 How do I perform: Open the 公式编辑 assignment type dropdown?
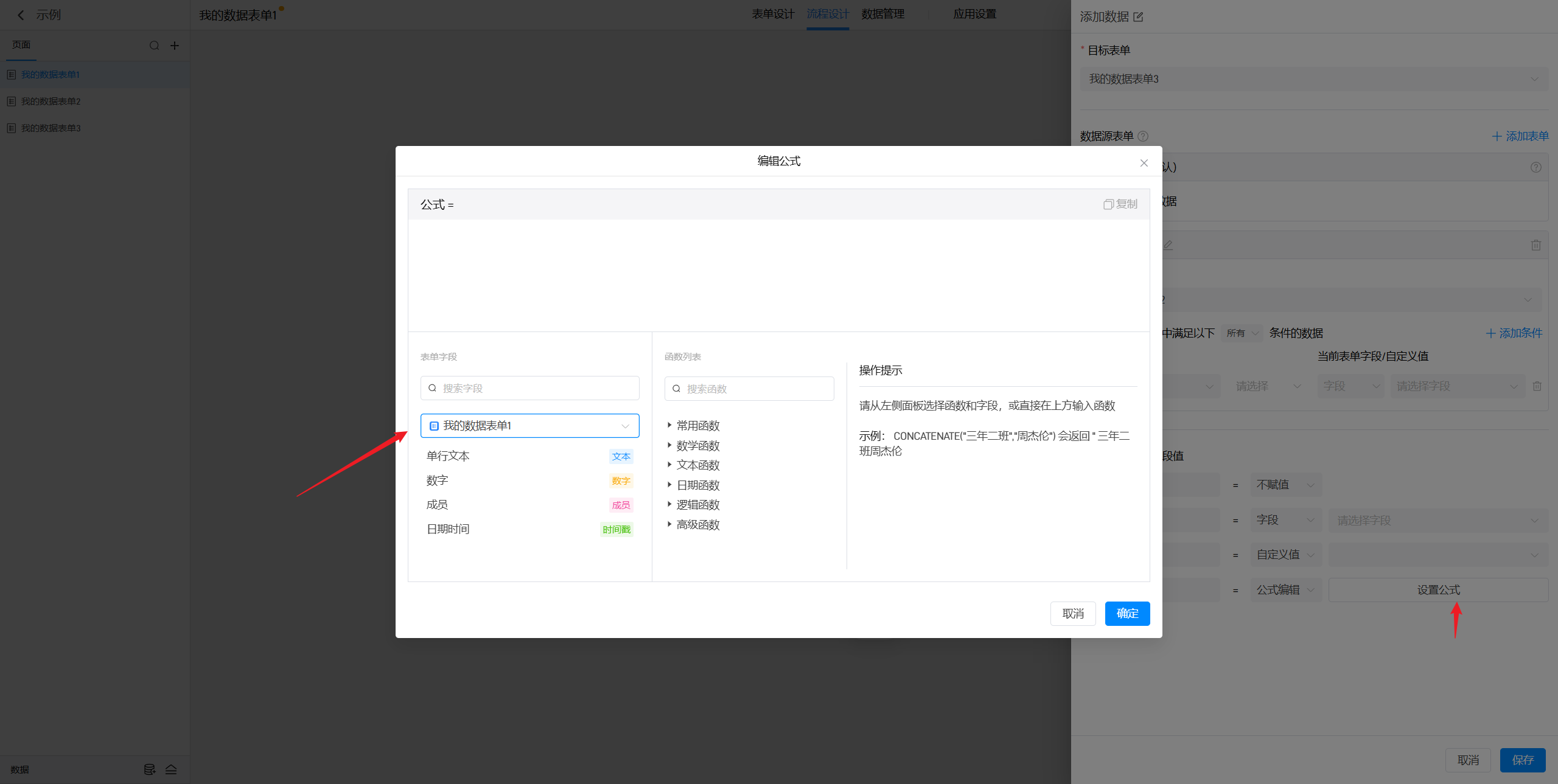click(x=1285, y=590)
